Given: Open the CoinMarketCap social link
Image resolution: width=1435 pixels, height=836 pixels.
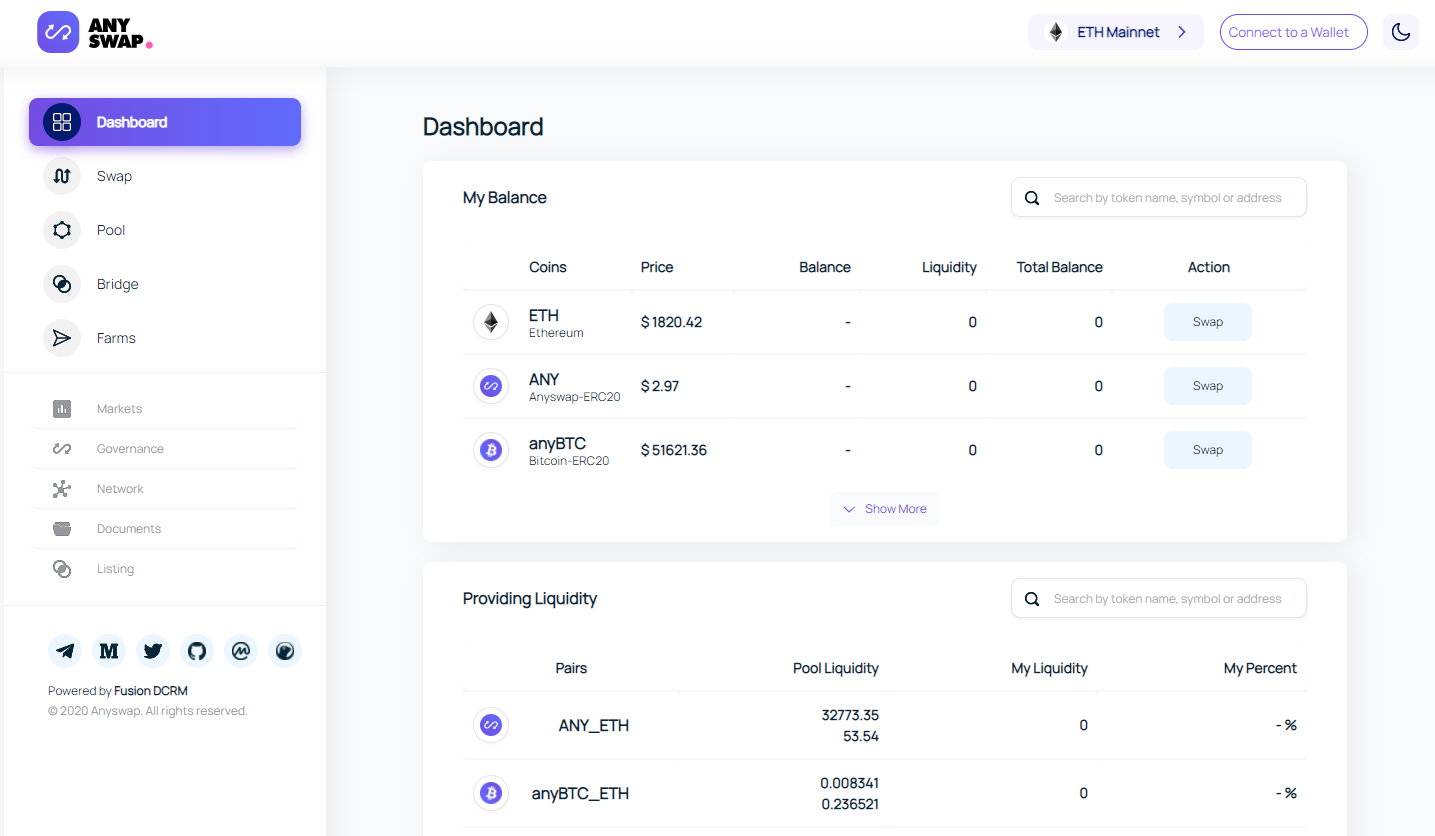Looking at the screenshot, I should [241, 651].
